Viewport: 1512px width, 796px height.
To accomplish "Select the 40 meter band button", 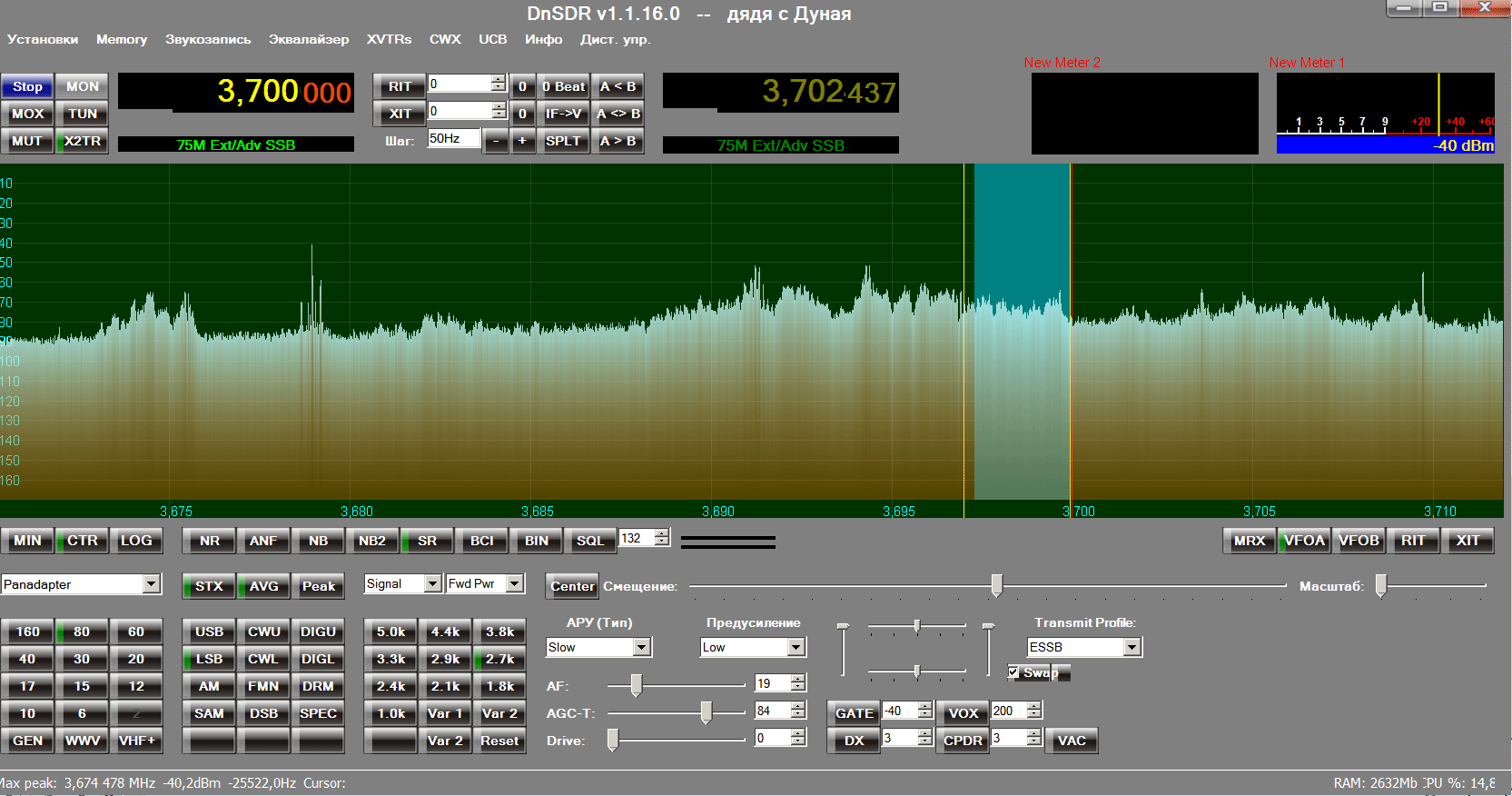I will click(27, 659).
